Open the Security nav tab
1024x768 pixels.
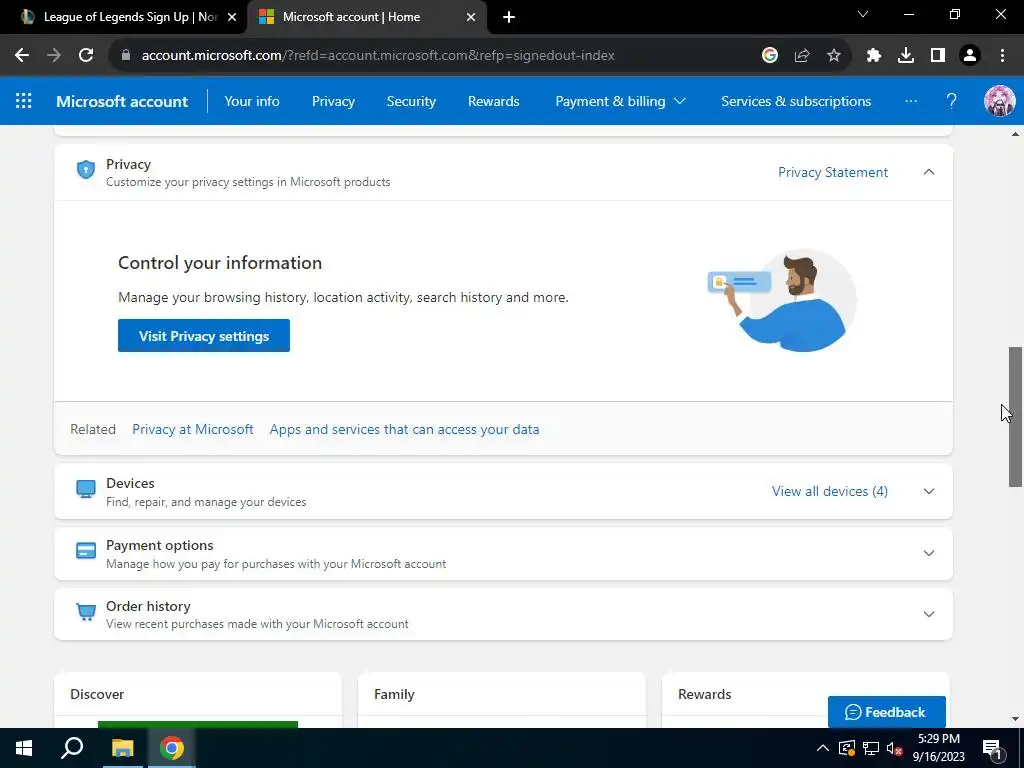411,101
